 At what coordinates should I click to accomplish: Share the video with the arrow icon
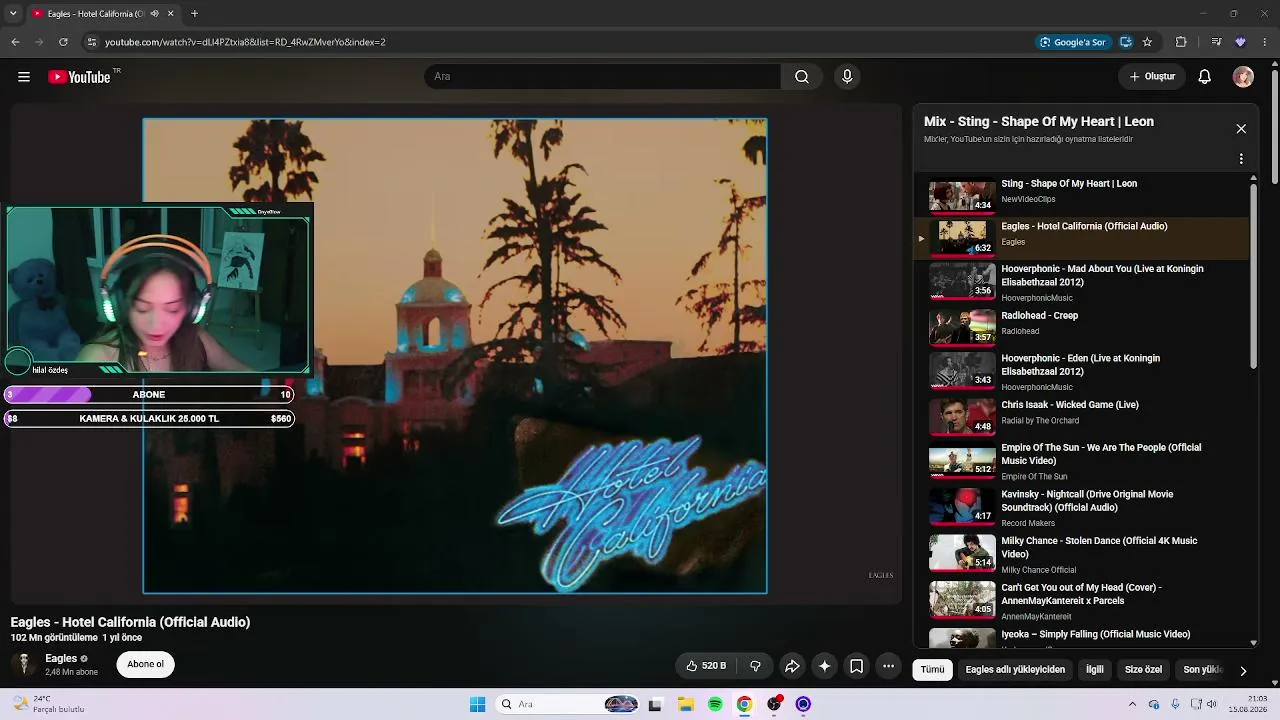pos(792,666)
